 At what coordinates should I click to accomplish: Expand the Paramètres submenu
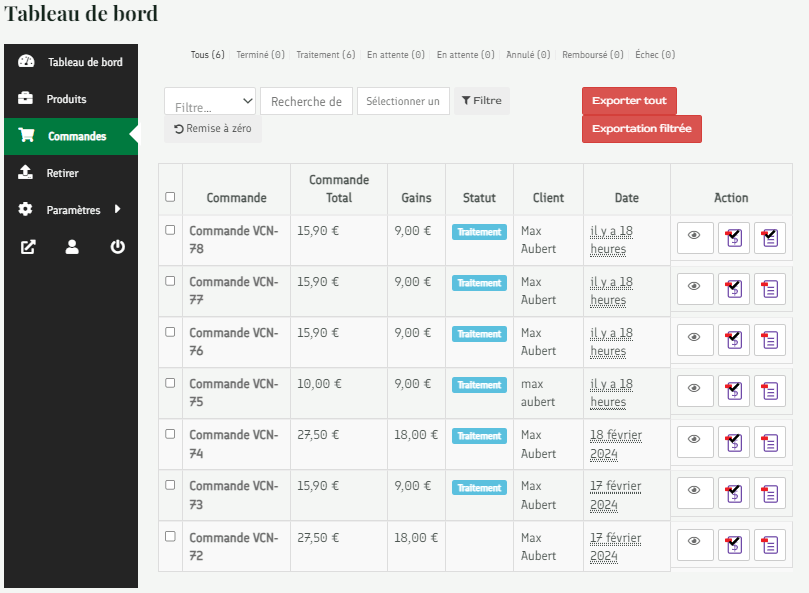[72, 210]
